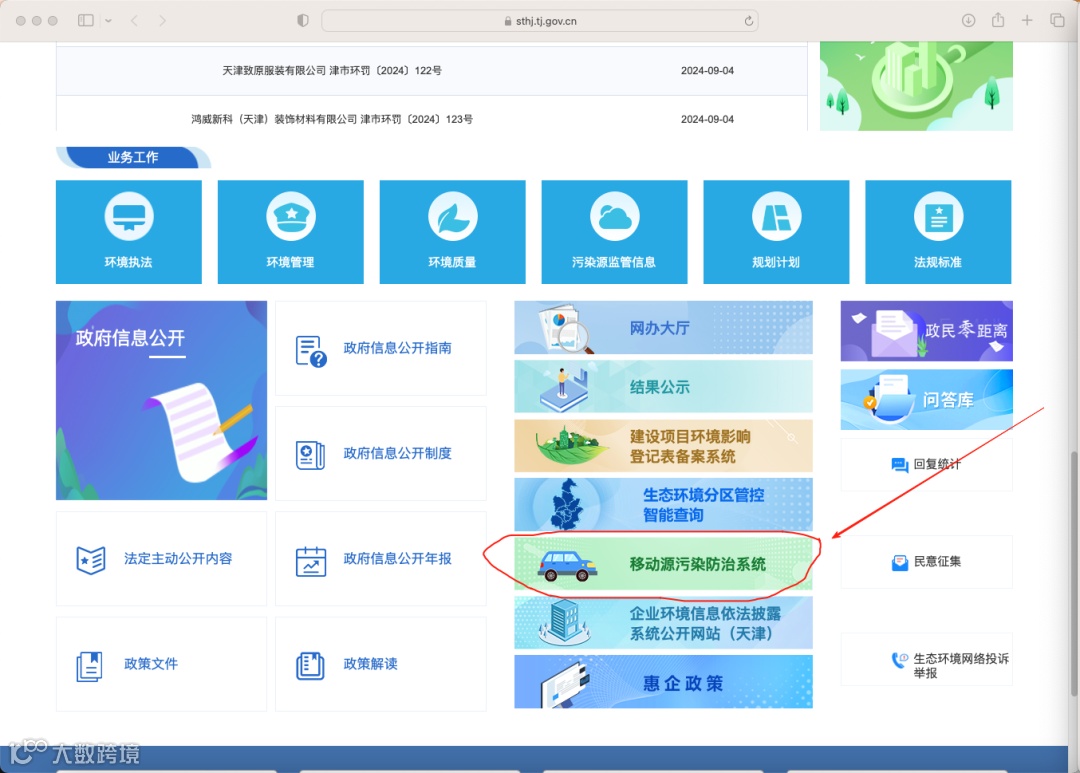The image size is (1080, 773).
Task: Expand the sidebar dropdown chevron
Action: pos(108,21)
